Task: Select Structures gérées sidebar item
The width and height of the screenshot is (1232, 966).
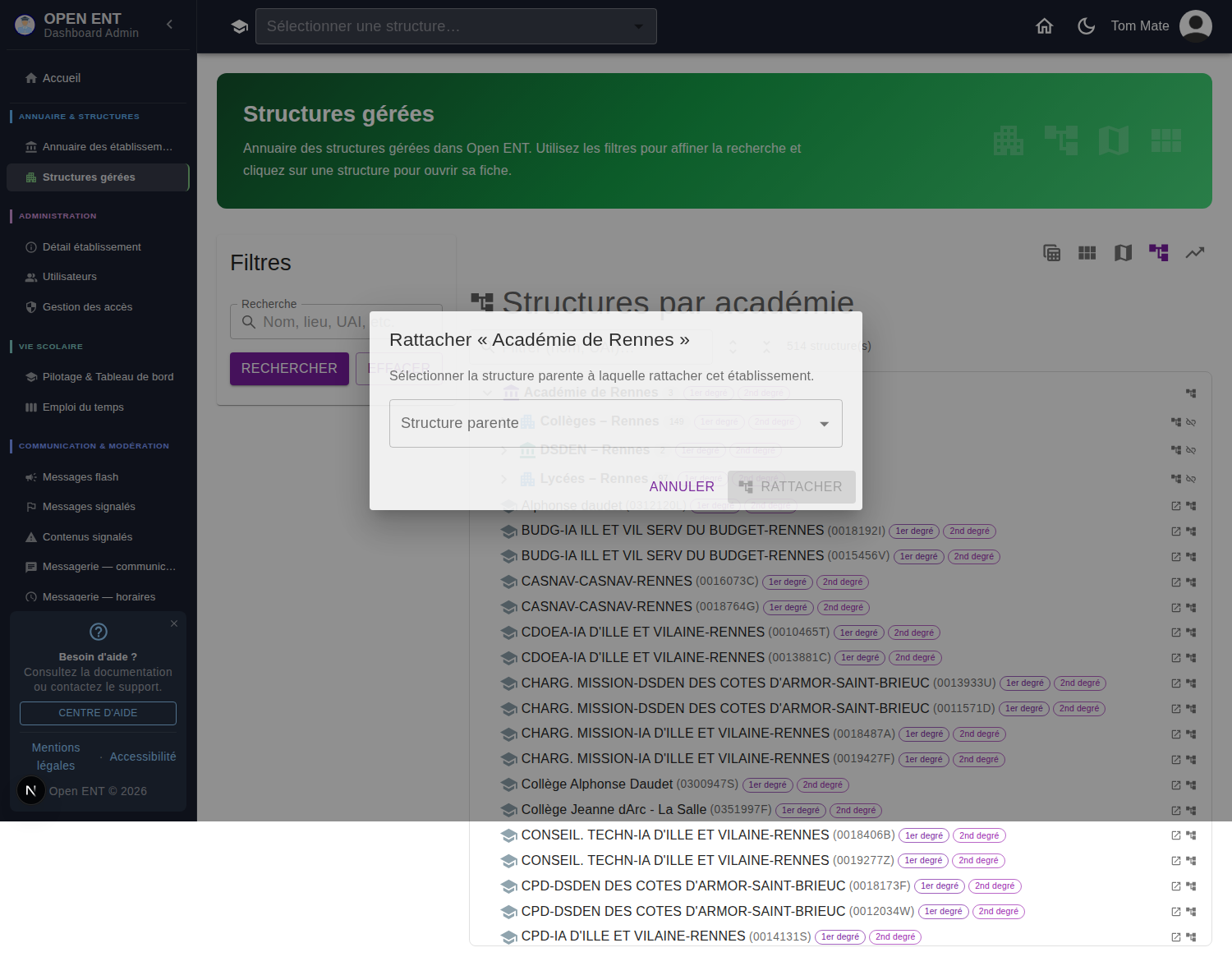Action: (98, 177)
